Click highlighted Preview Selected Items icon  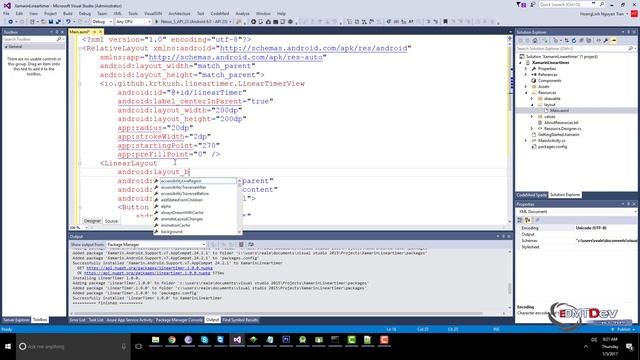614,40
